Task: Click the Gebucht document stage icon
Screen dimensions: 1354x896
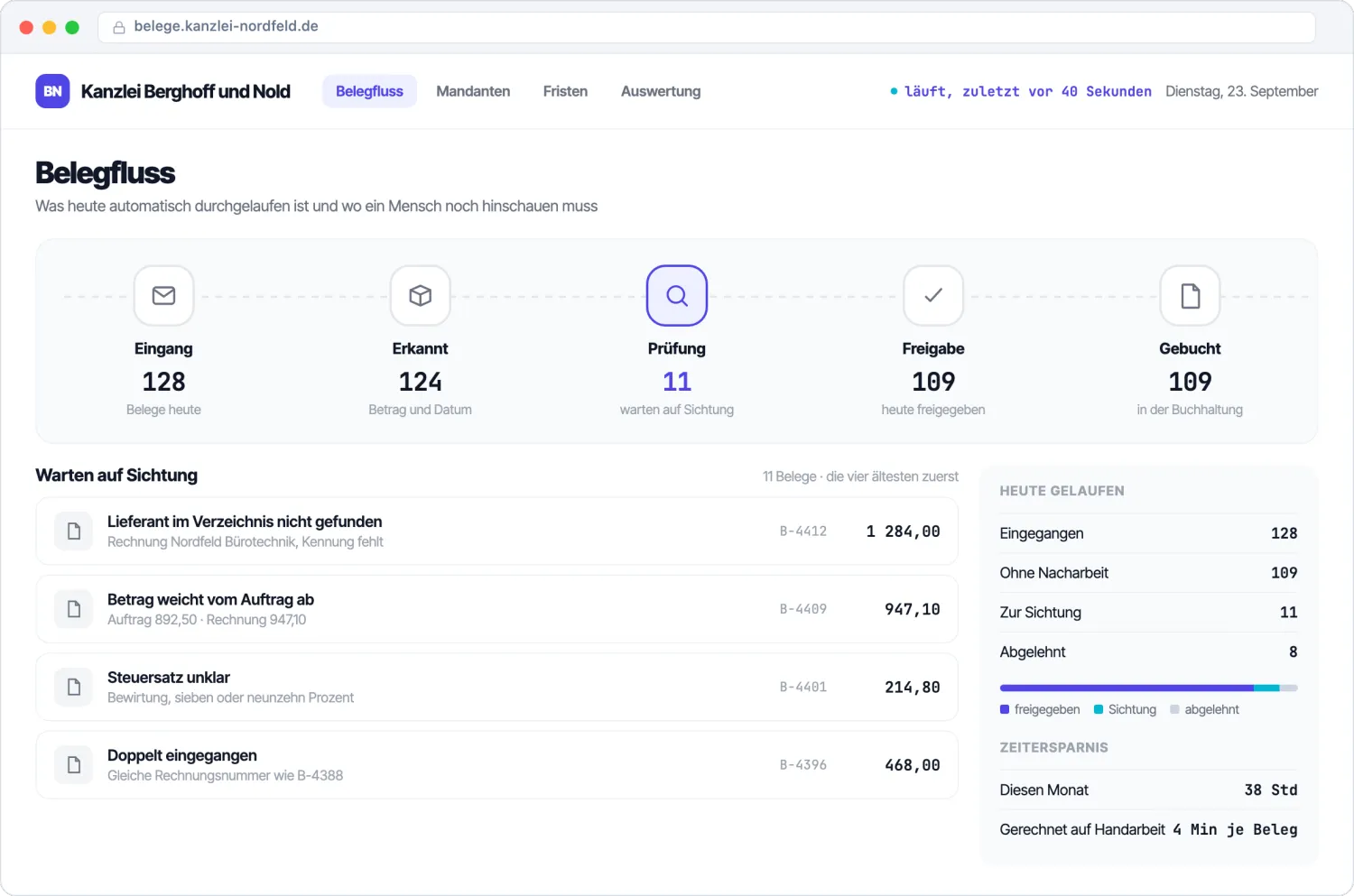Action: 1190,295
